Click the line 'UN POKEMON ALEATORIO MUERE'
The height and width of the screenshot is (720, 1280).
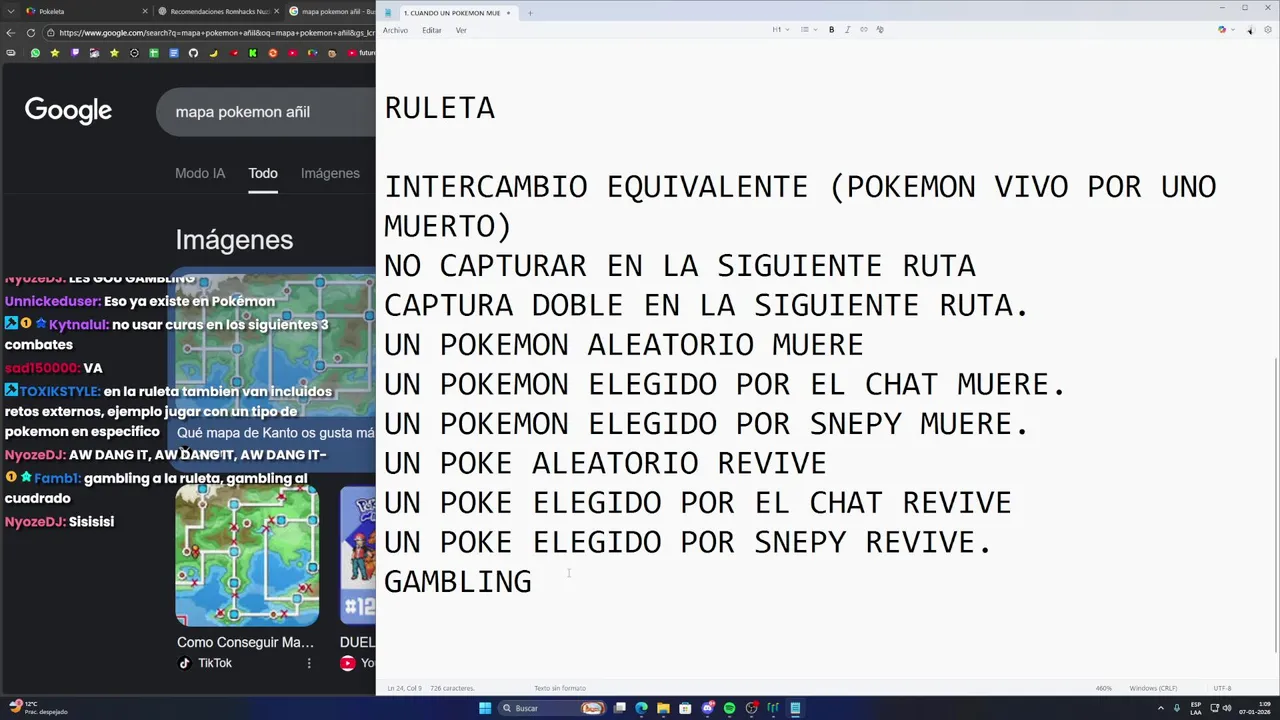click(624, 345)
